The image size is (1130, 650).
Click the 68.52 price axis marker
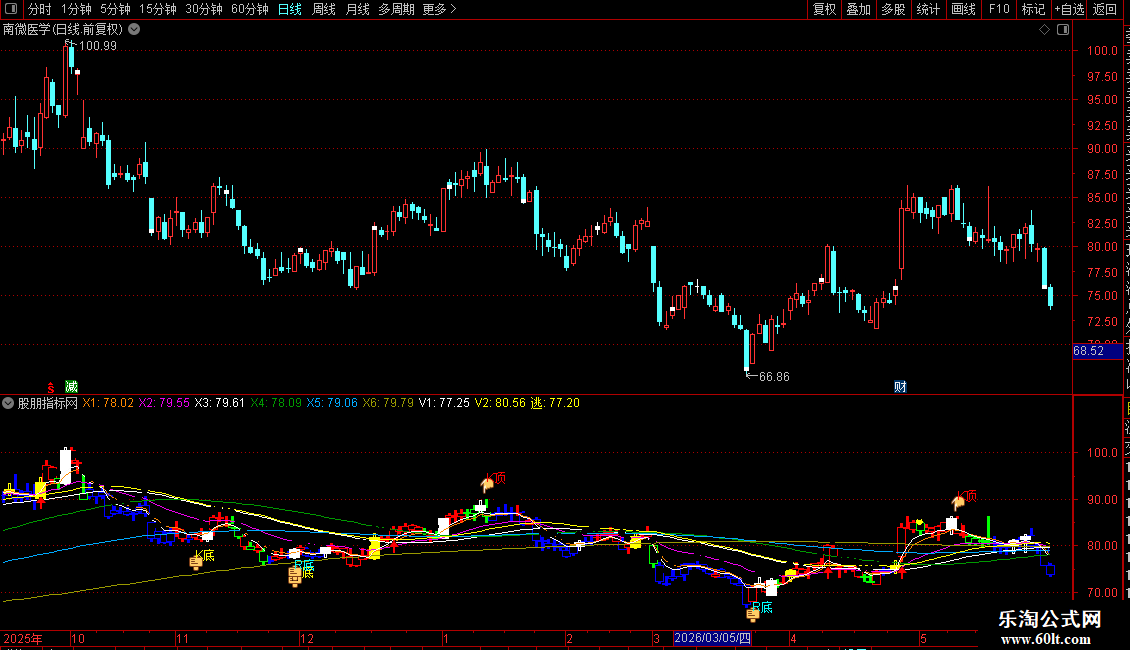[1097, 351]
